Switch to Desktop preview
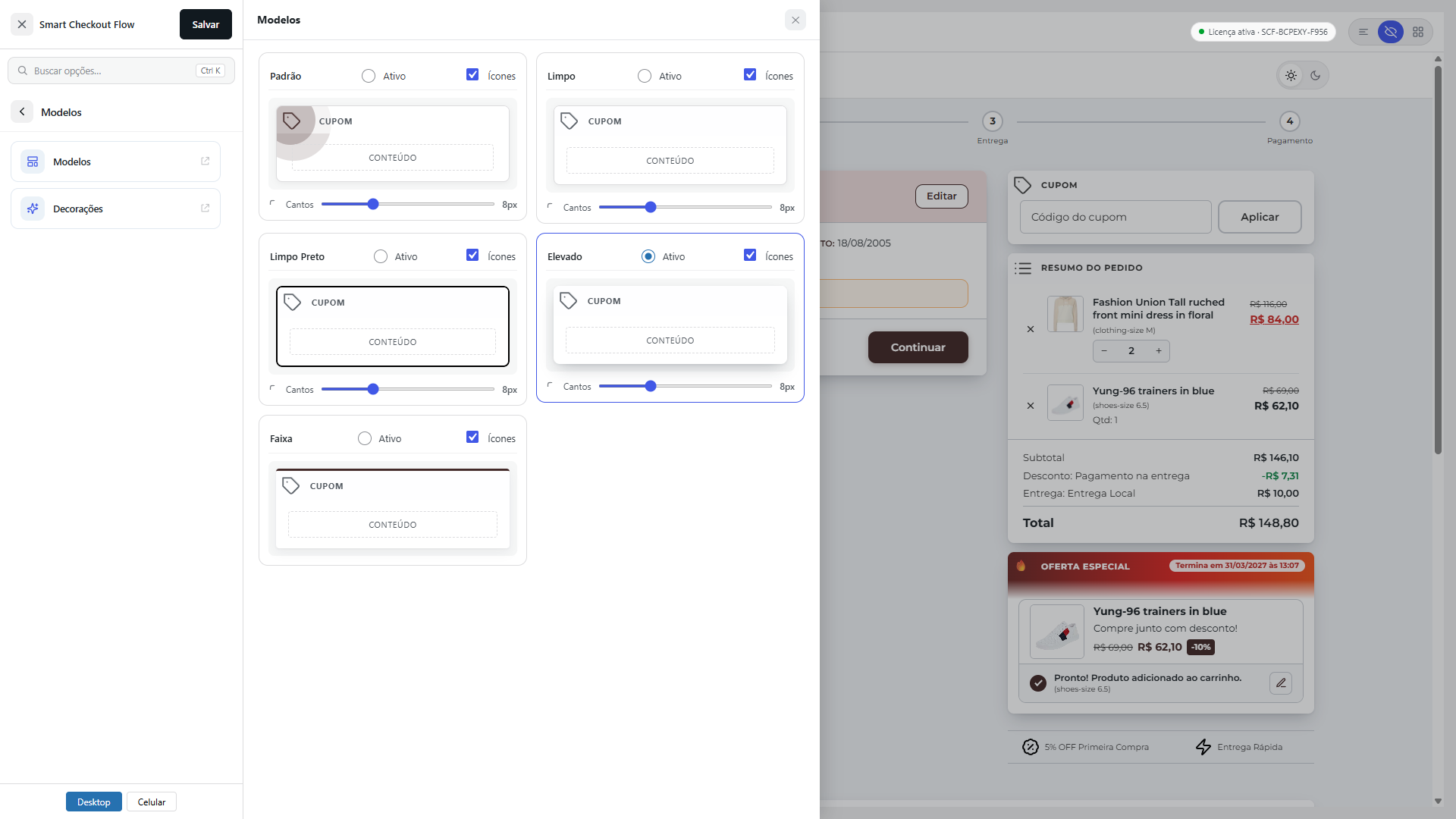The width and height of the screenshot is (1456, 819). click(94, 802)
